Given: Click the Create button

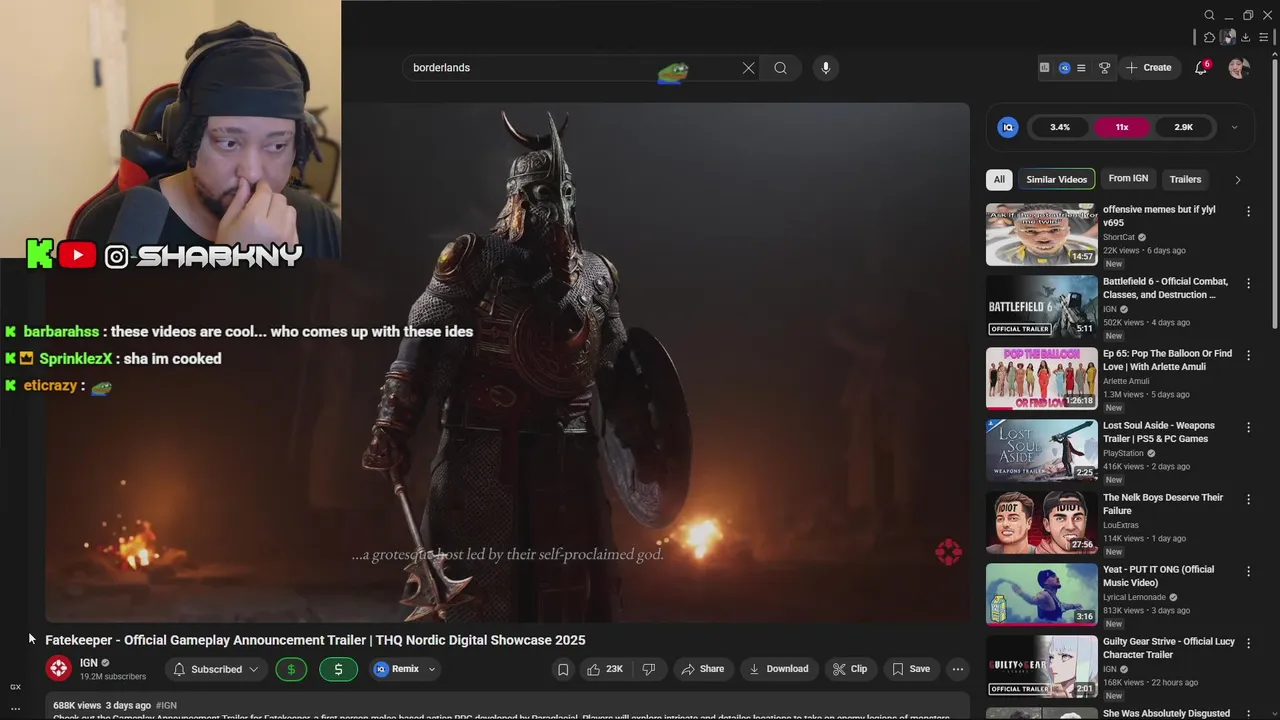Looking at the screenshot, I should click(x=1148, y=68).
